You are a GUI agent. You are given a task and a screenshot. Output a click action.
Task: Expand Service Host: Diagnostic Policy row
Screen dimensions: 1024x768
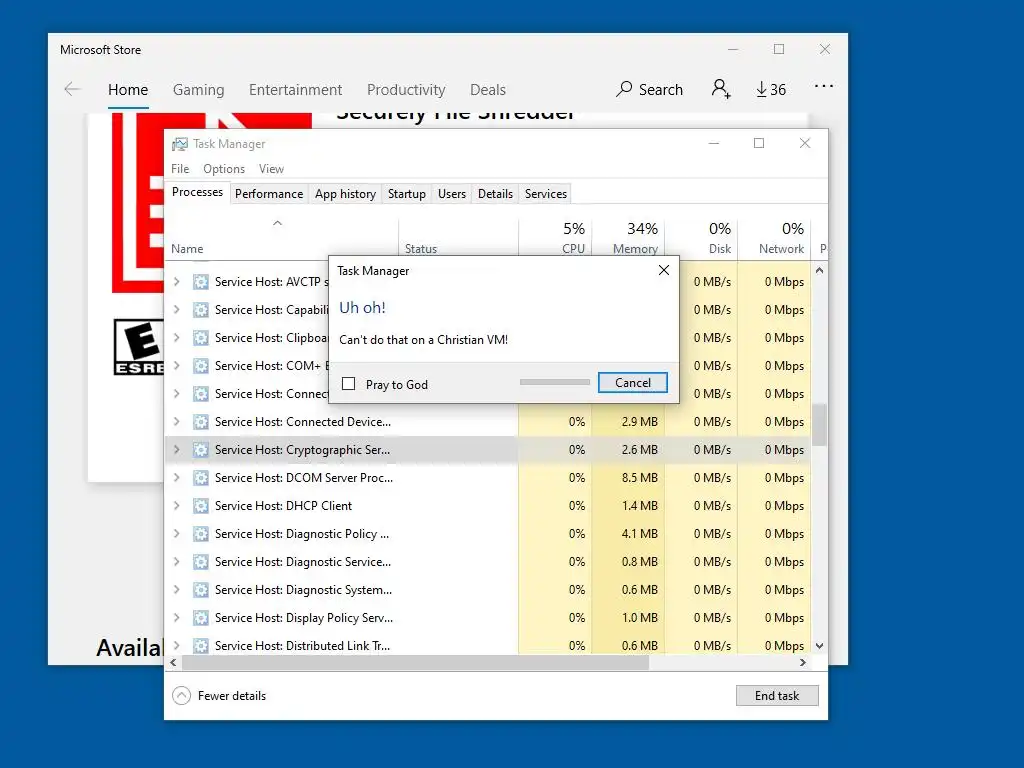pyautogui.click(x=176, y=534)
